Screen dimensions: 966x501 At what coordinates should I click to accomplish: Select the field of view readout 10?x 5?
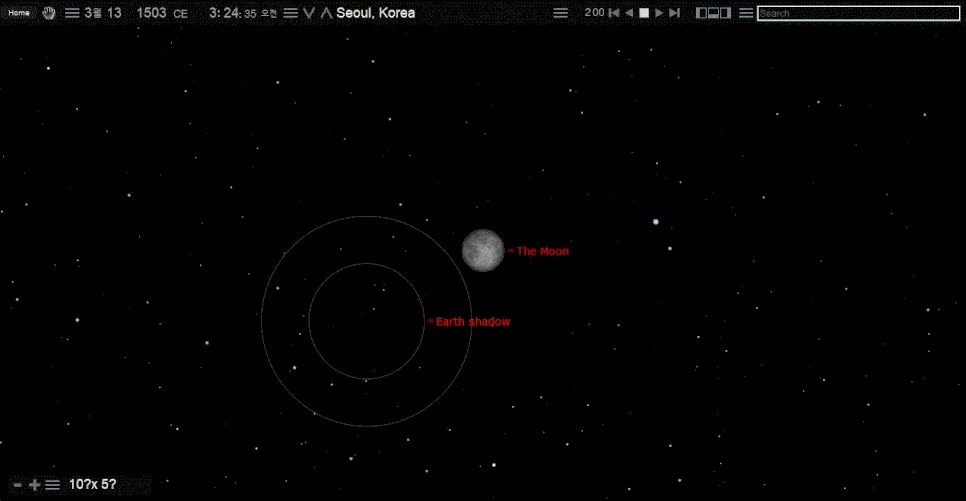[92, 484]
